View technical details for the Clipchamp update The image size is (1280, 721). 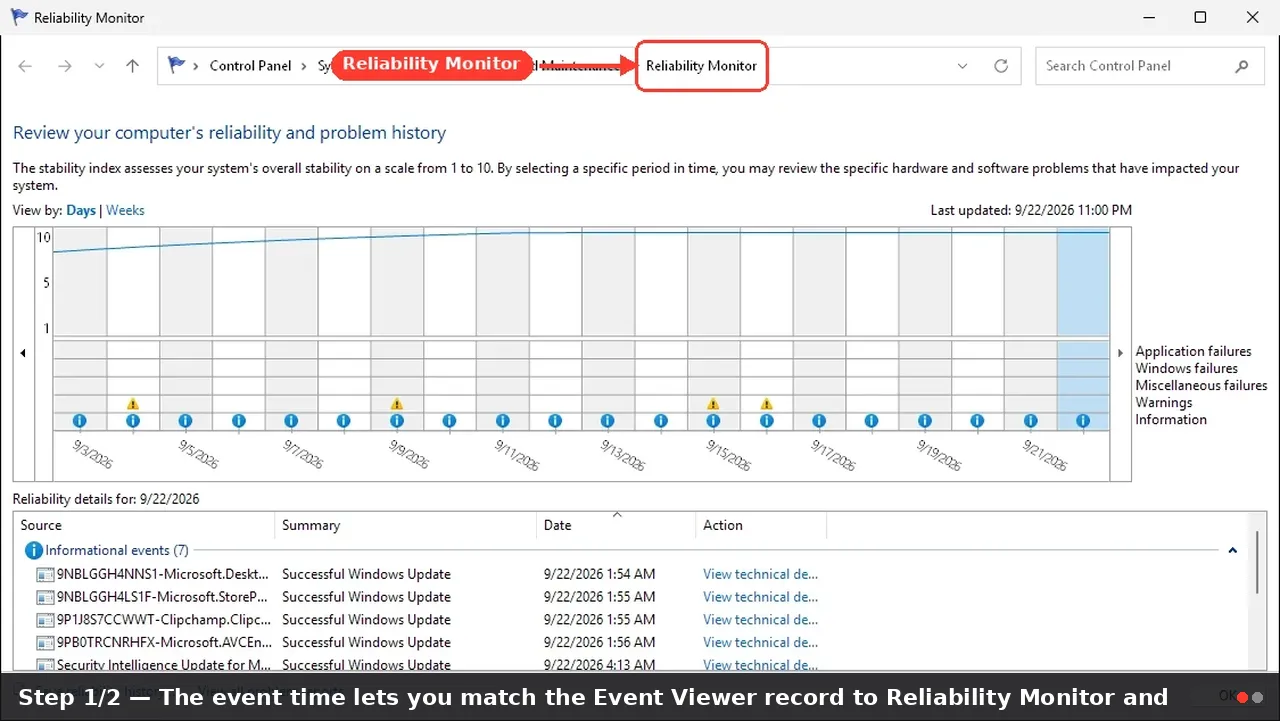tap(760, 620)
